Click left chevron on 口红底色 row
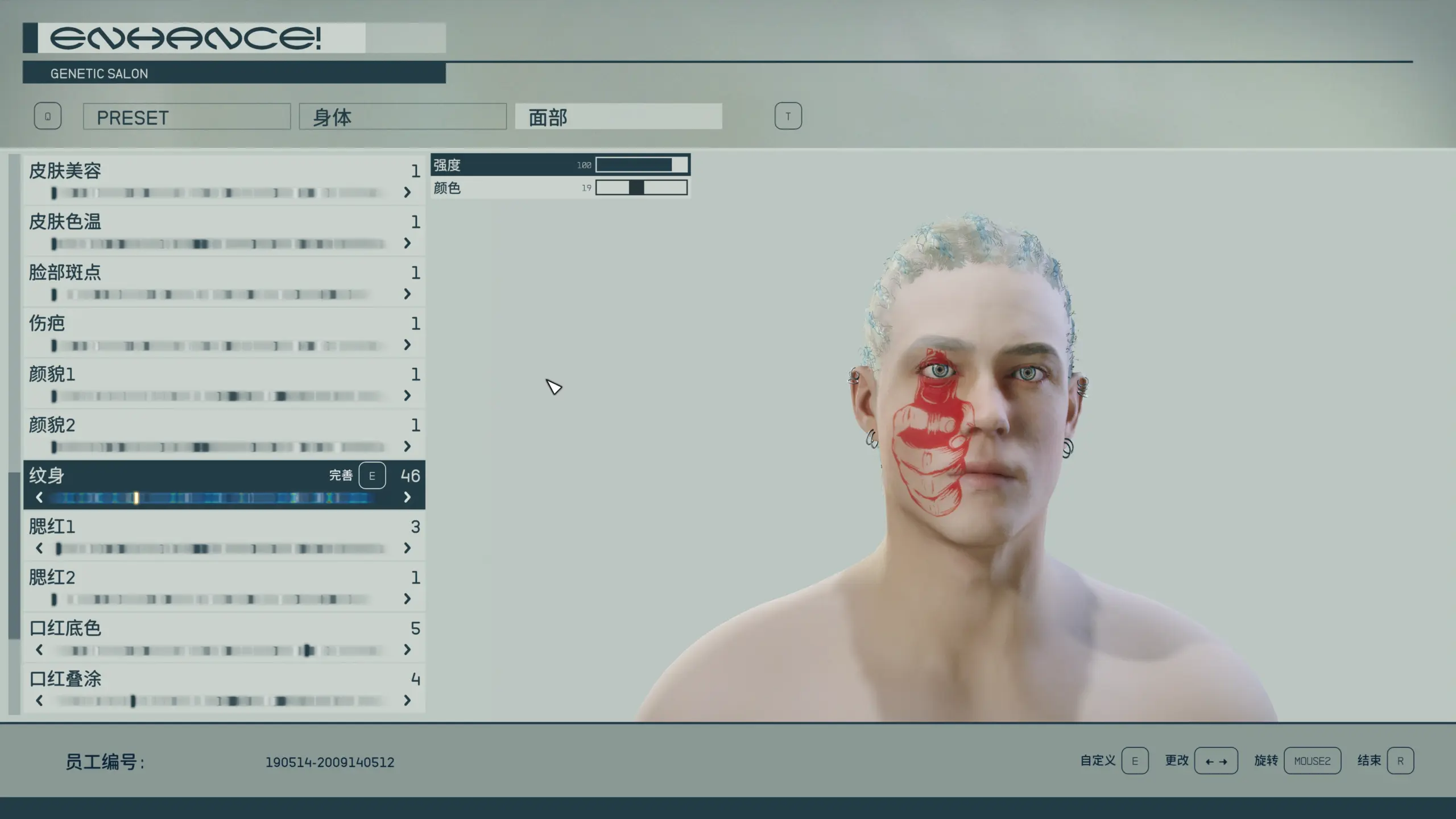Image resolution: width=1456 pixels, height=819 pixels. [x=39, y=650]
